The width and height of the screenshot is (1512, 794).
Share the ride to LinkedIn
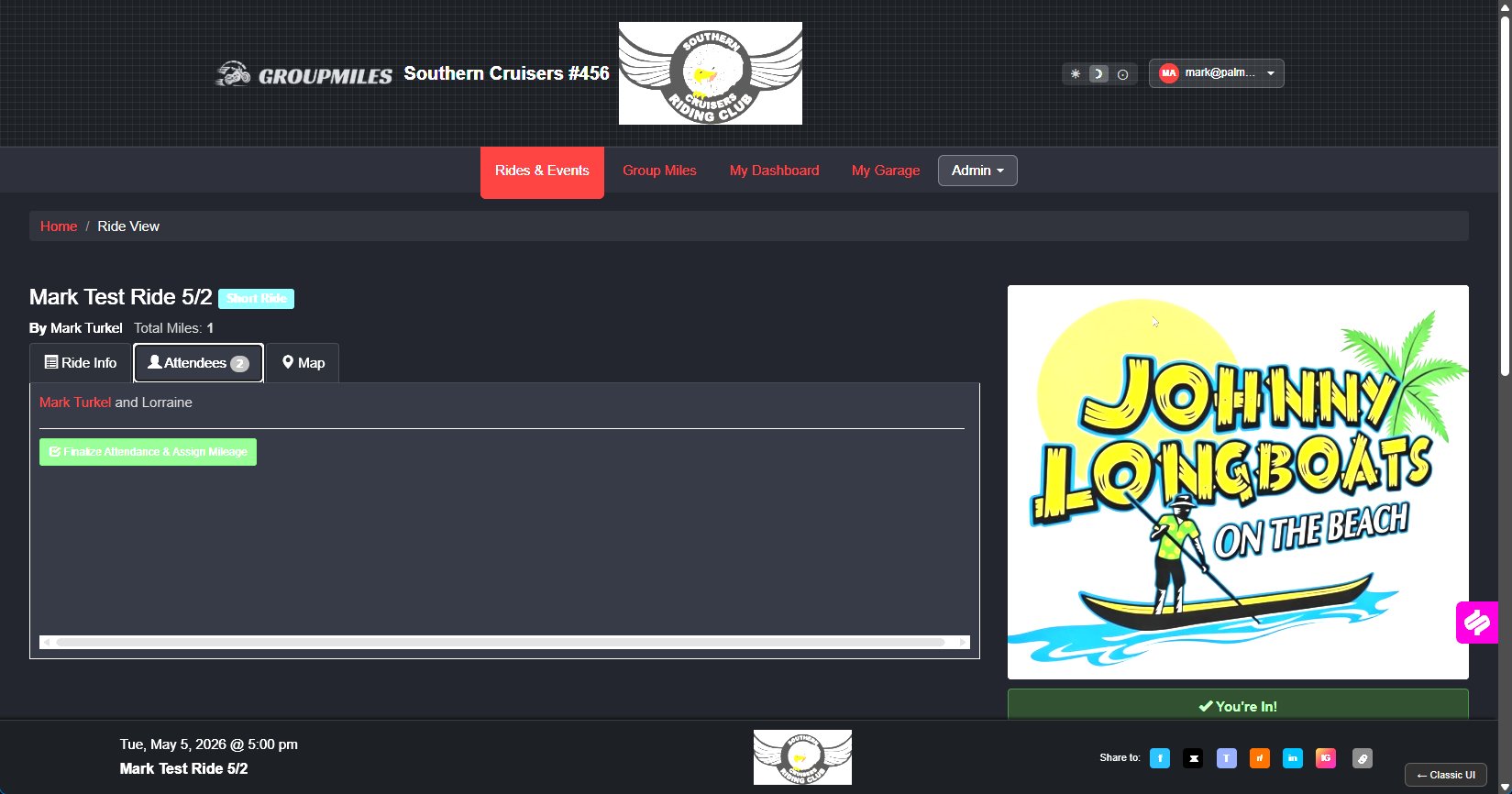click(1293, 758)
